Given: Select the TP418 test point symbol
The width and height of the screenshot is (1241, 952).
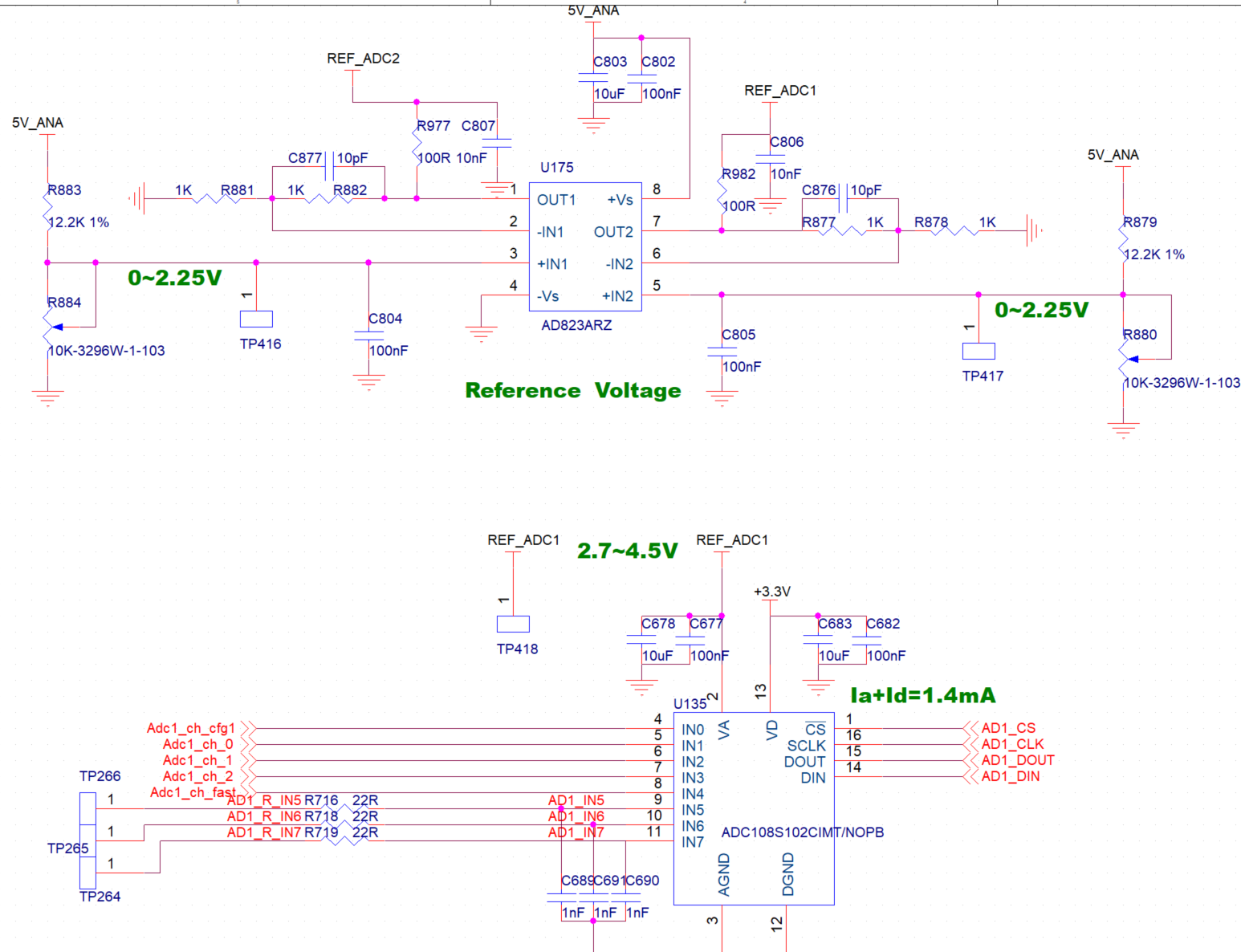Looking at the screenshot, I should pos(513,624).
